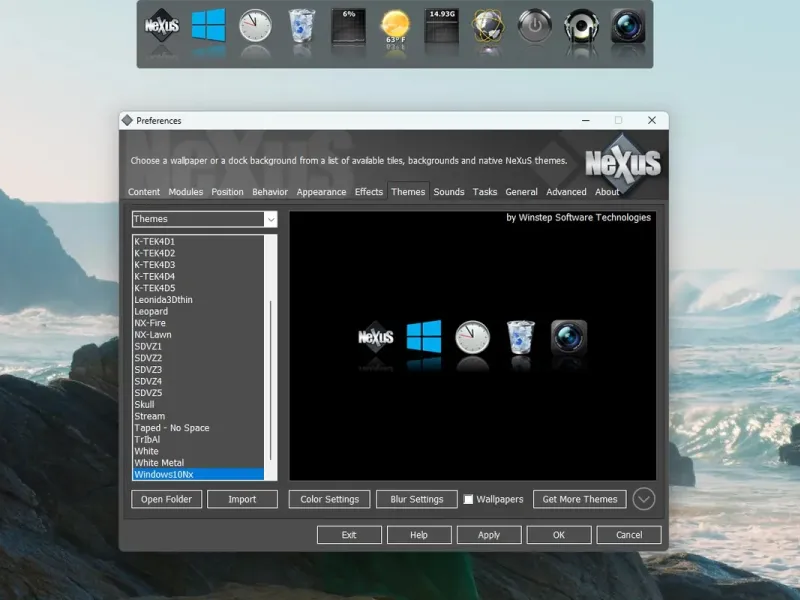Screen dimensions: 800x600
Task: Click the Apply button
Action: [x=489, y=535]
